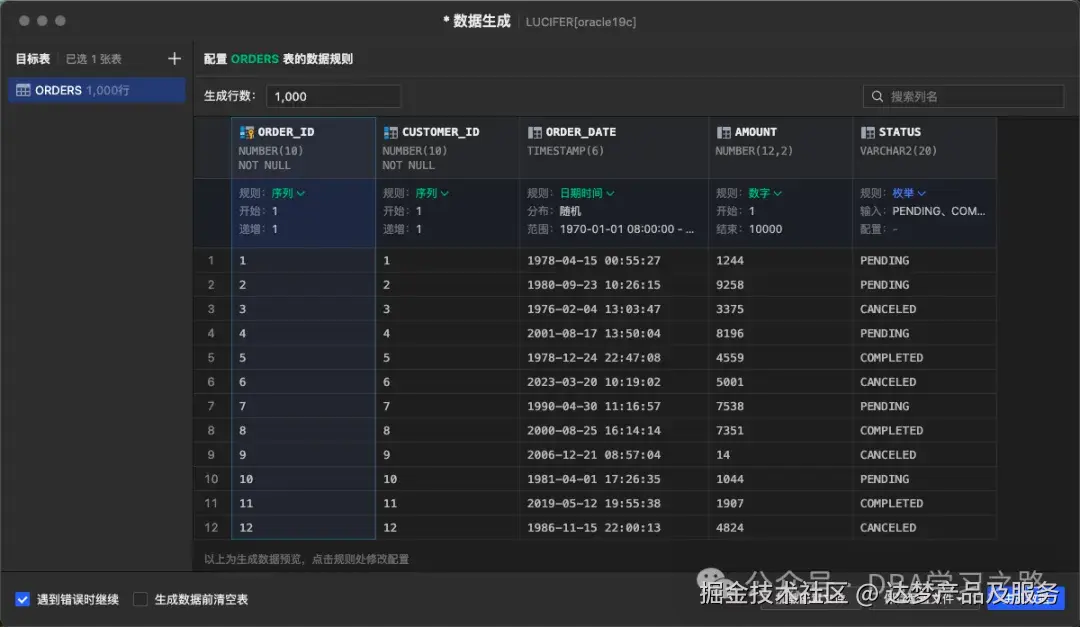The height and width of the screenshot is (627, 1080).
Task: Disable 遇到错误时继续 checkbox
Action: 22,600
